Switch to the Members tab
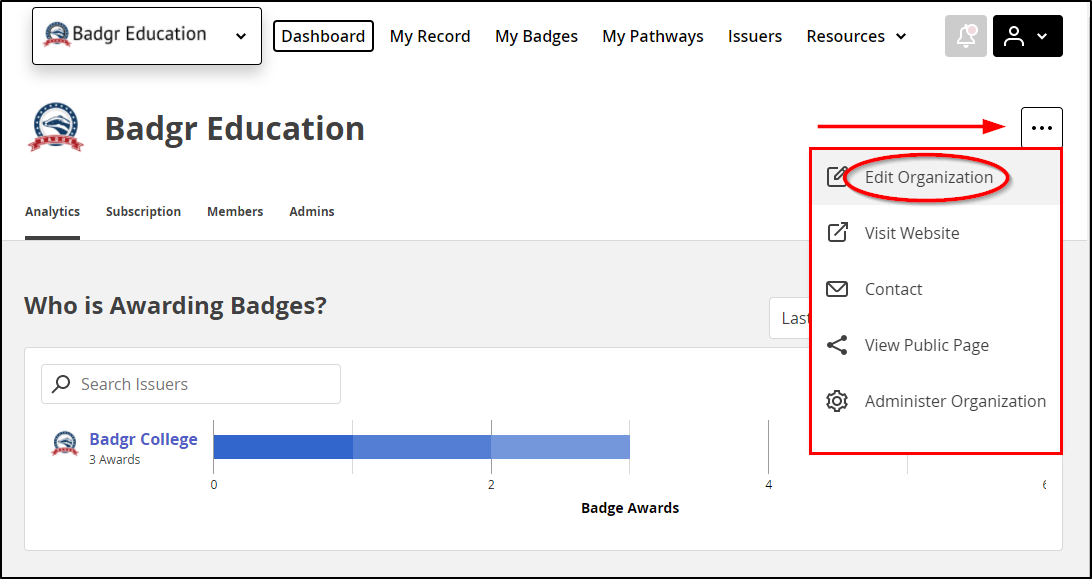This screenshot has width=1092, height=579. click(x=235, y=212)
